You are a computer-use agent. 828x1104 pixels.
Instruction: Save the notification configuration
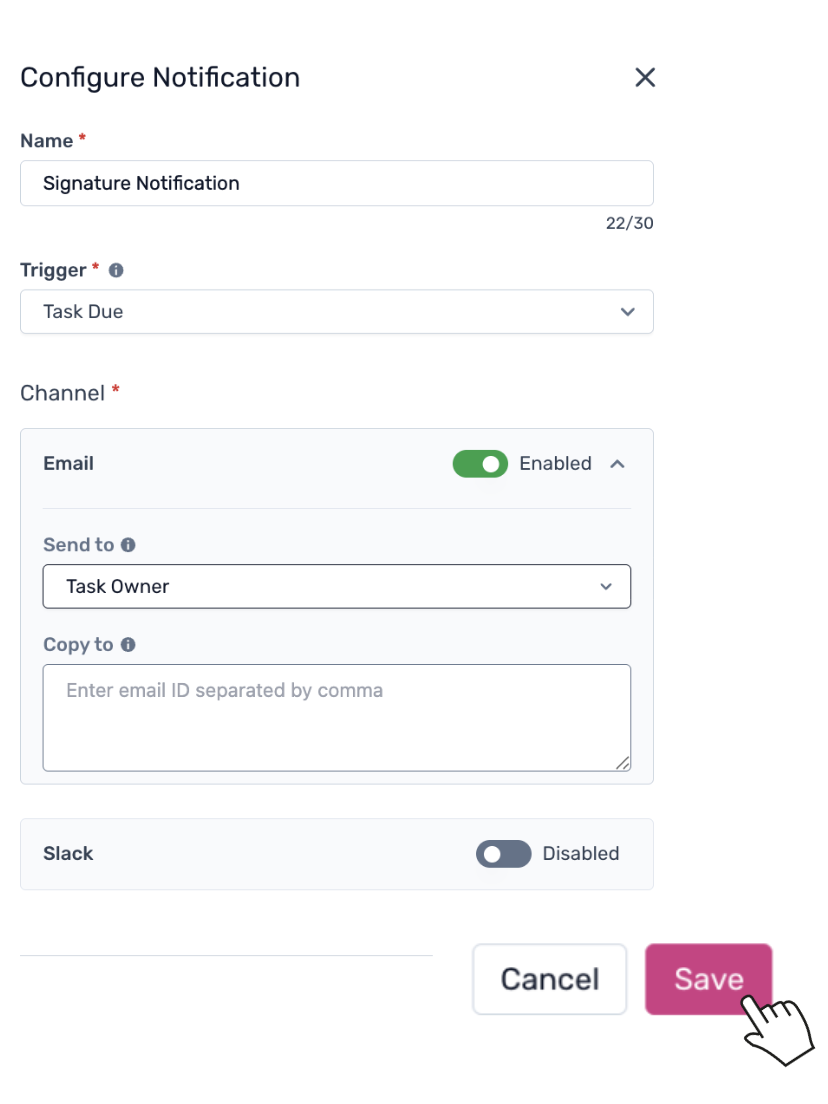708,979
